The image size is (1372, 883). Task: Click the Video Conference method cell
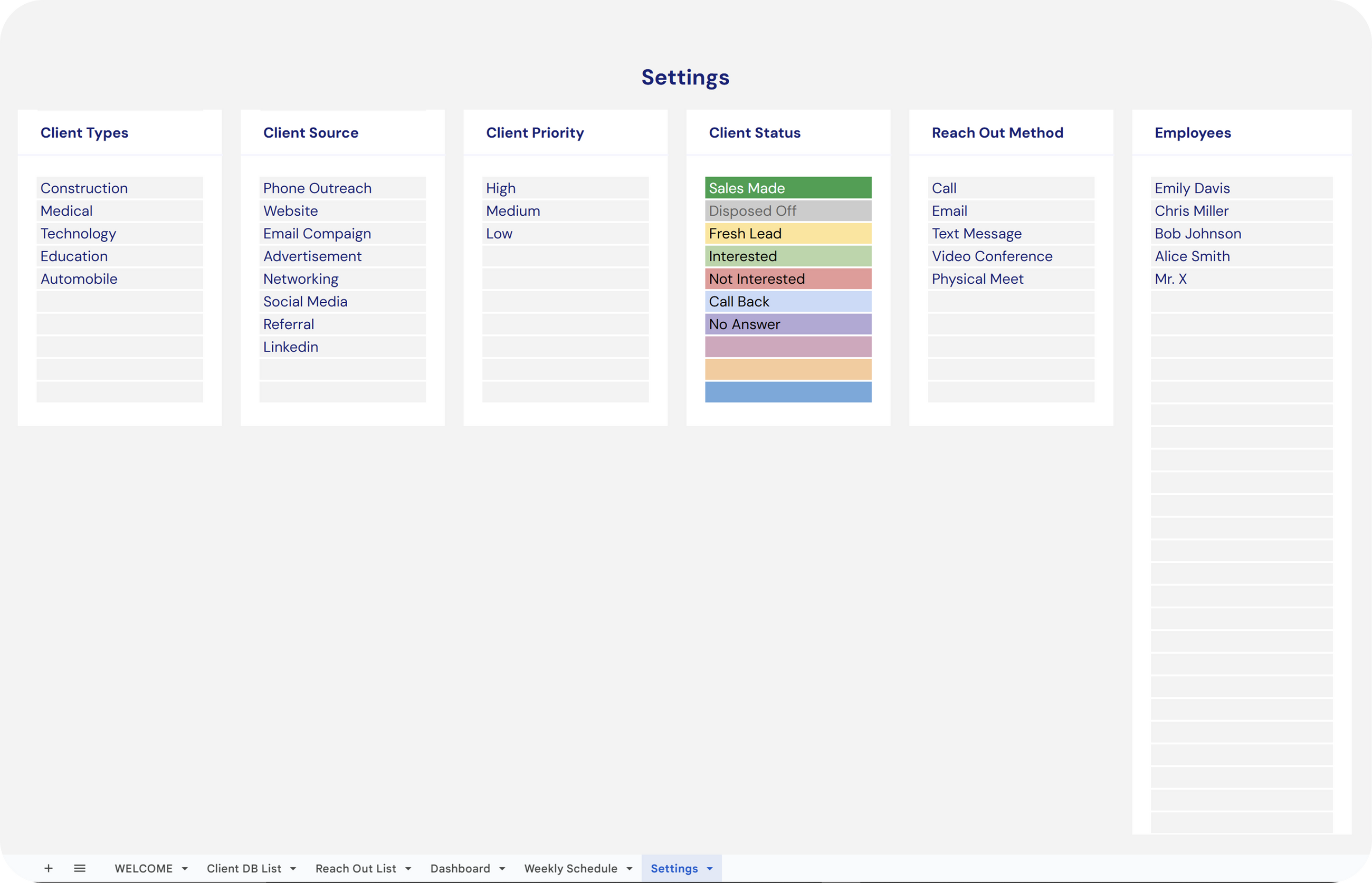click(1011, 256)
